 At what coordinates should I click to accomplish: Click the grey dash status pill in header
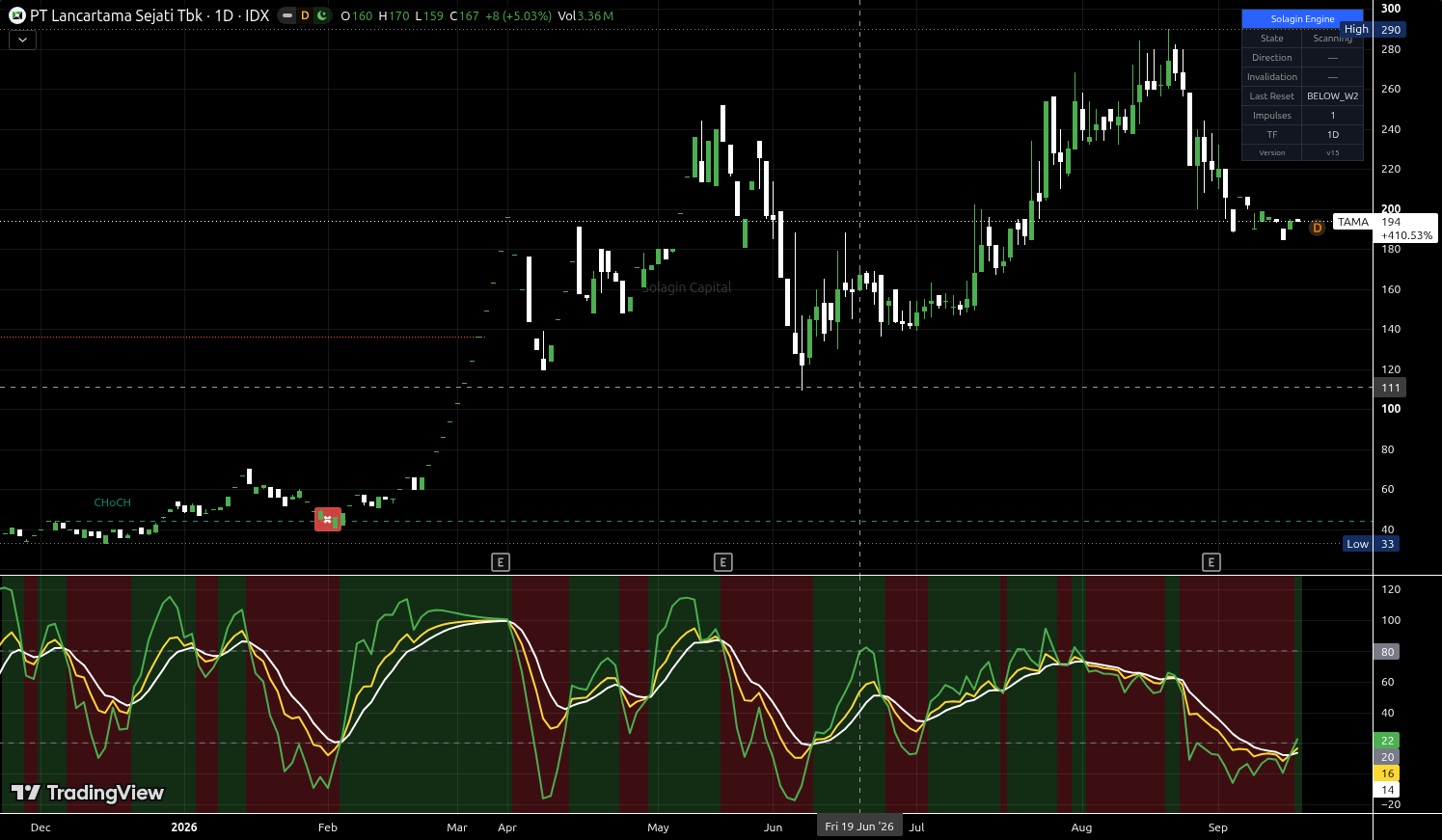point(286,15)
